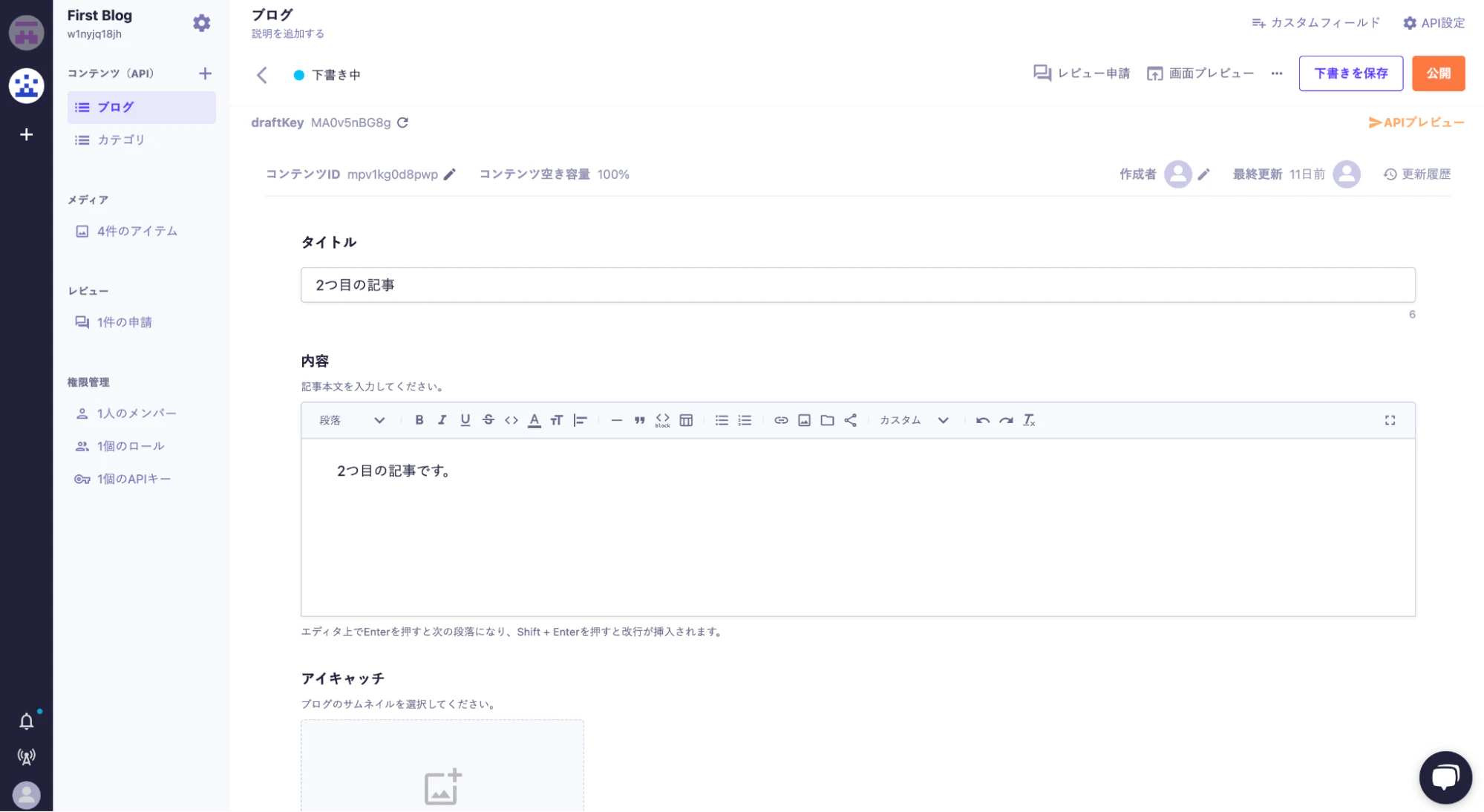Open the chat support widget
Screen dimensions: 1484x812
(x=1445, y=777)
